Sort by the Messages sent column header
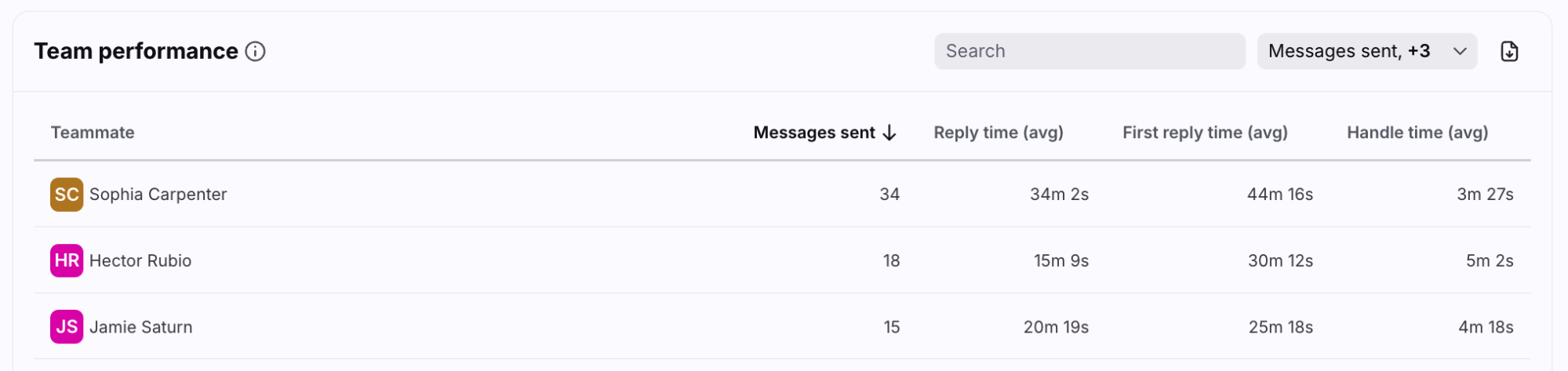This screenshot has height=371, width=1568. tap(813, 133)
